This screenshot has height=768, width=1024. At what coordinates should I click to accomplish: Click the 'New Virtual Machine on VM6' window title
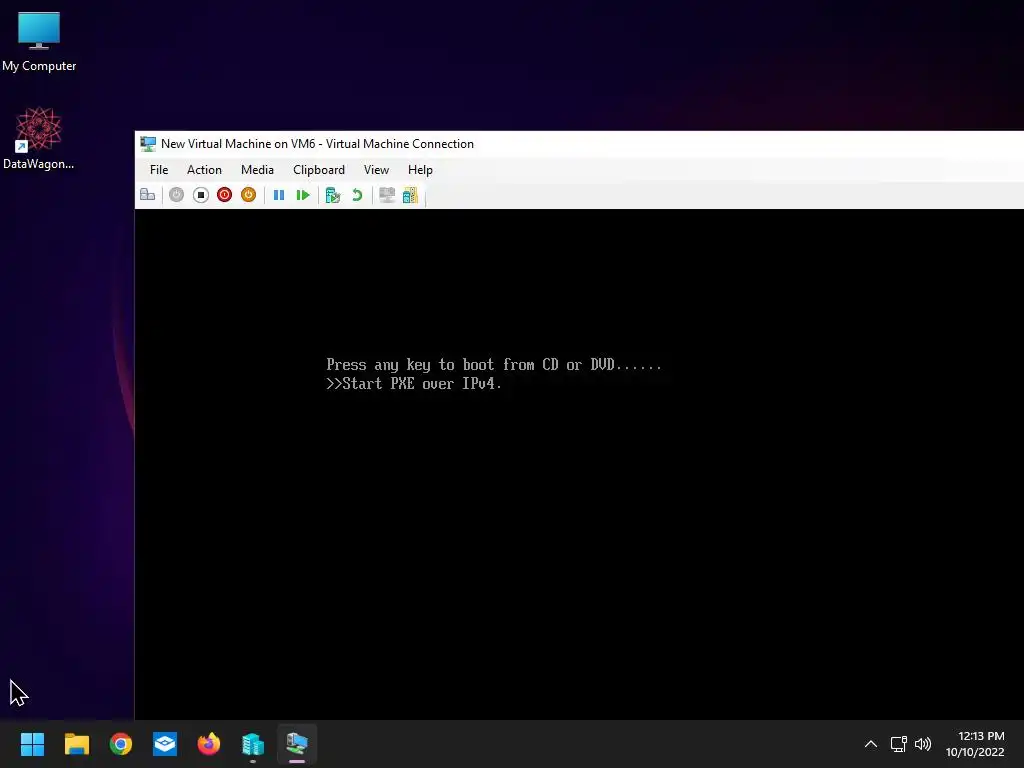tap(317, 144)
